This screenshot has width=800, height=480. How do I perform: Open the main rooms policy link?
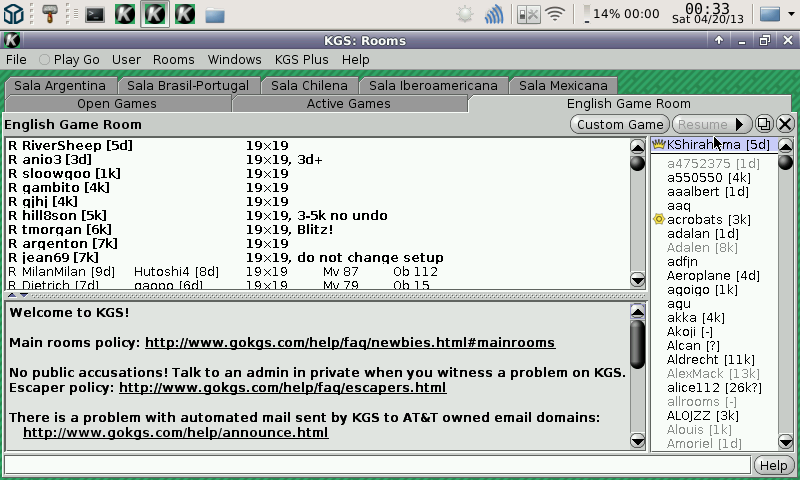coord(350,342)
